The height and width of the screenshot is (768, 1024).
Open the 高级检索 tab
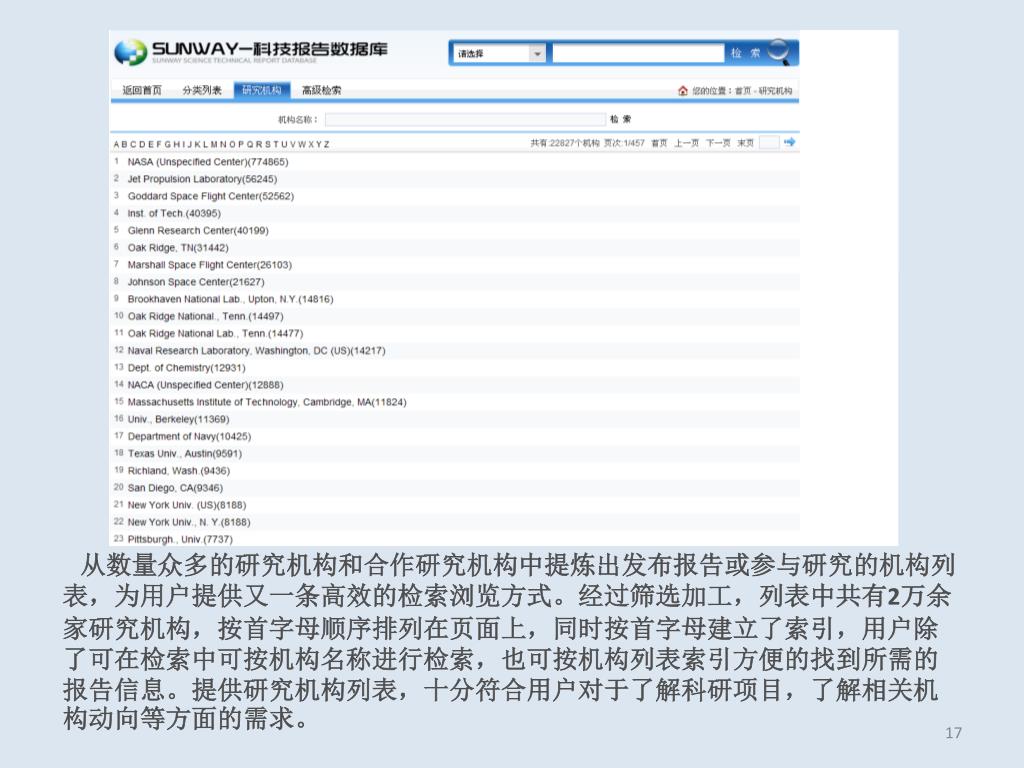click(x=321, y=90)
